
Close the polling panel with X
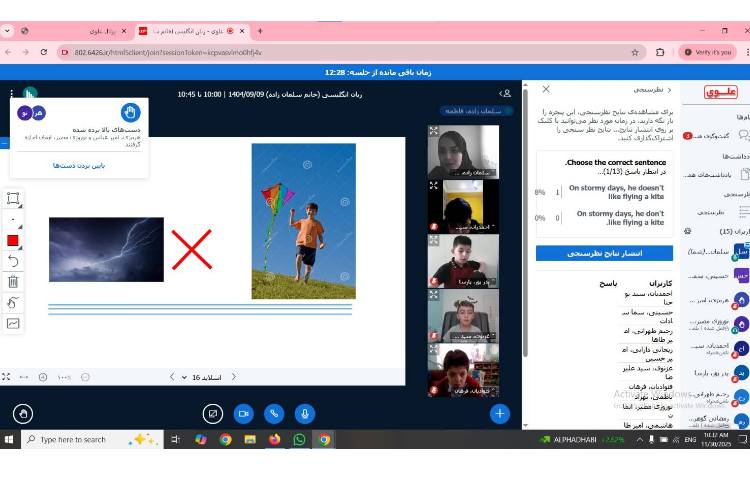click(546, 90)
